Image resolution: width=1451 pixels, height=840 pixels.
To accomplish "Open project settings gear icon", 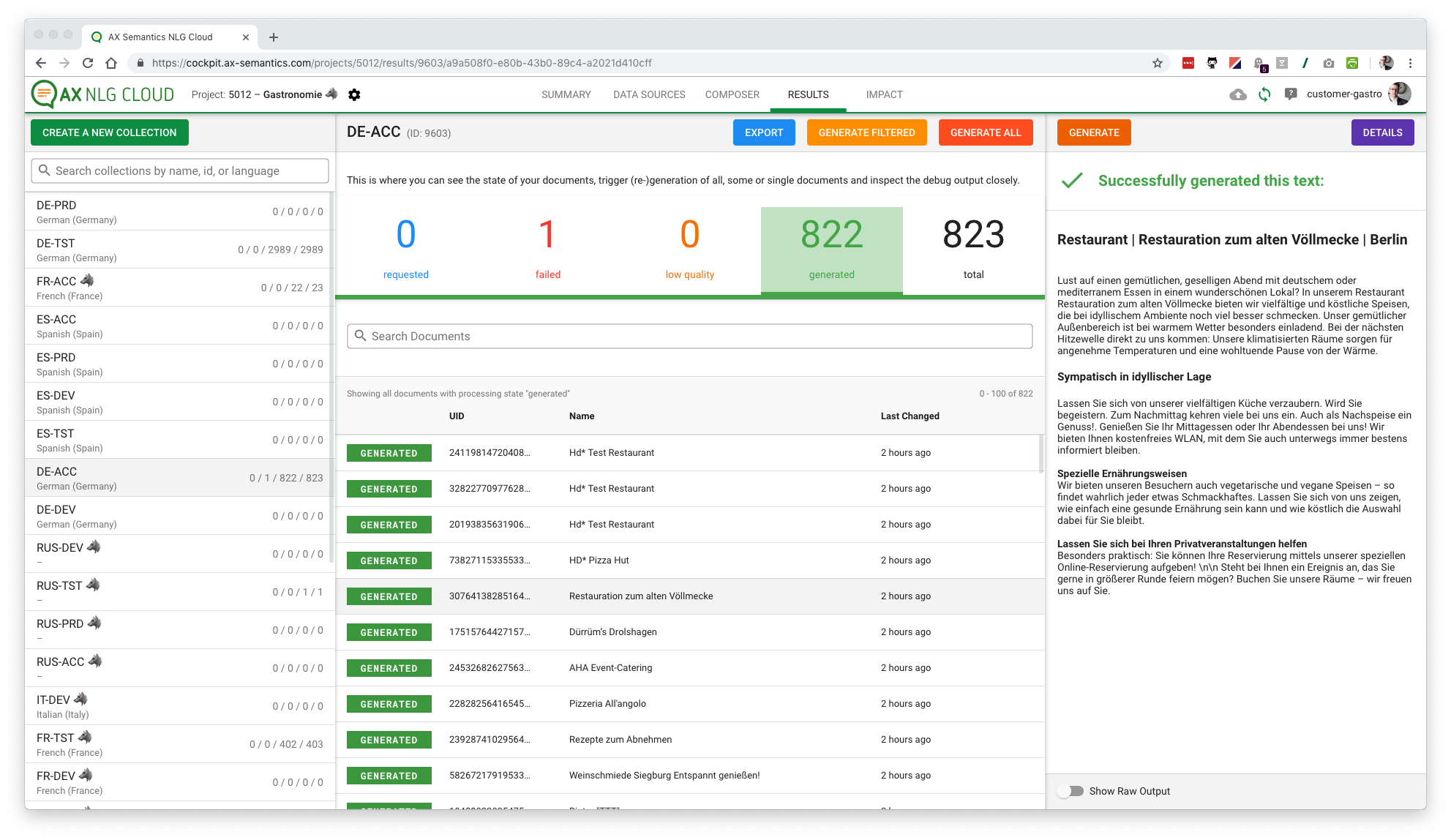I will [x=354, y=94].
